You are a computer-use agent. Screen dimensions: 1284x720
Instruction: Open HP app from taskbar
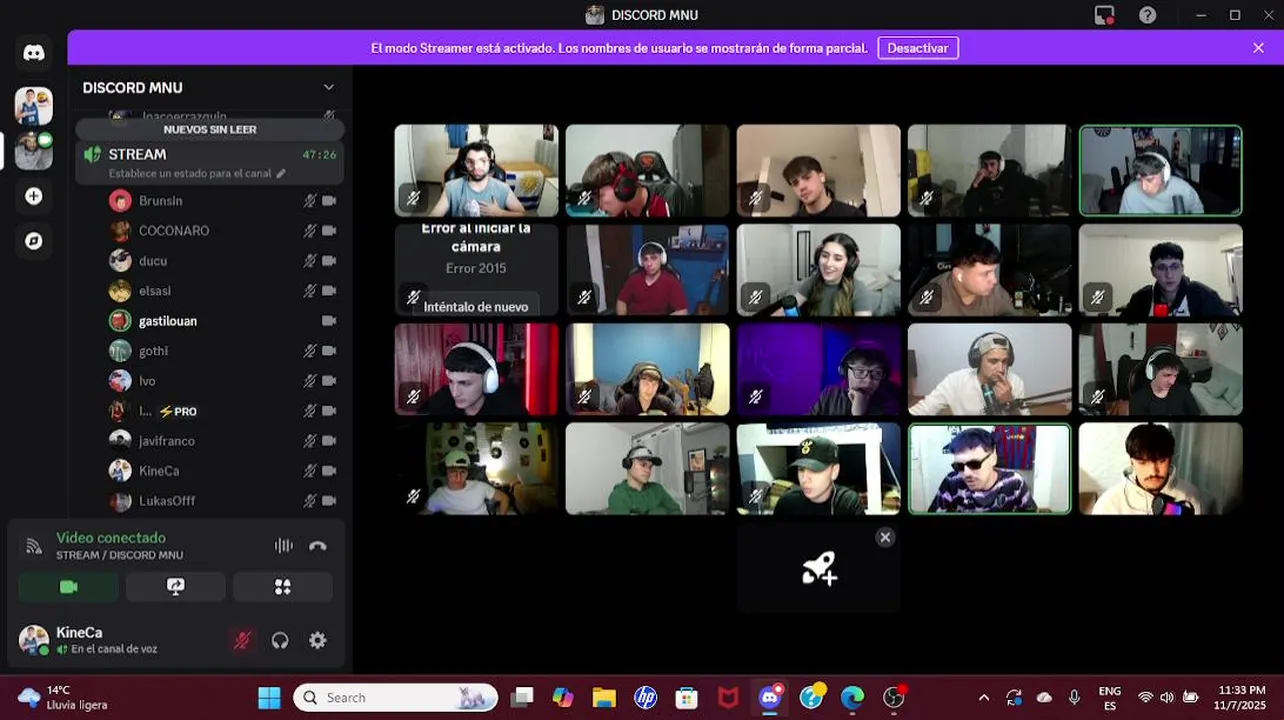[646, 697]
